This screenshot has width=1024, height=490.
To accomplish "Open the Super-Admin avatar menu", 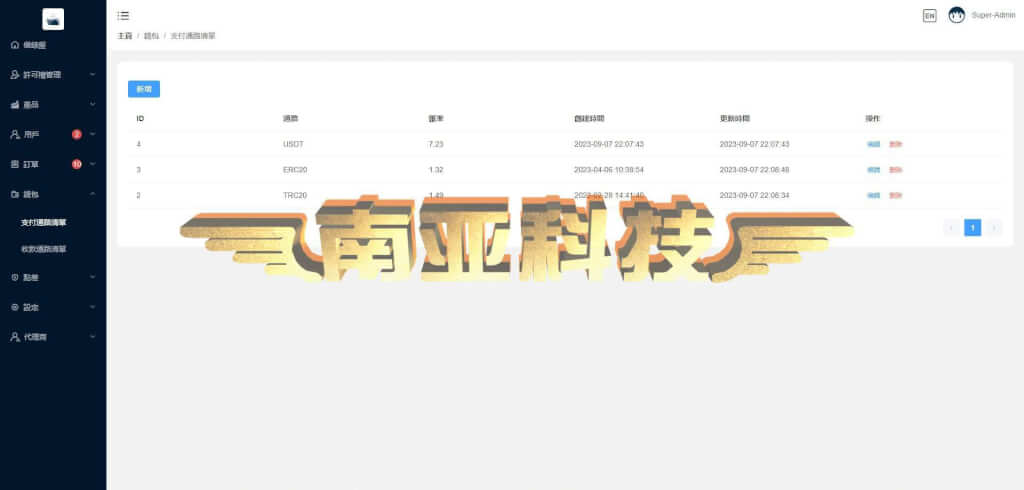I will (957, 15).
